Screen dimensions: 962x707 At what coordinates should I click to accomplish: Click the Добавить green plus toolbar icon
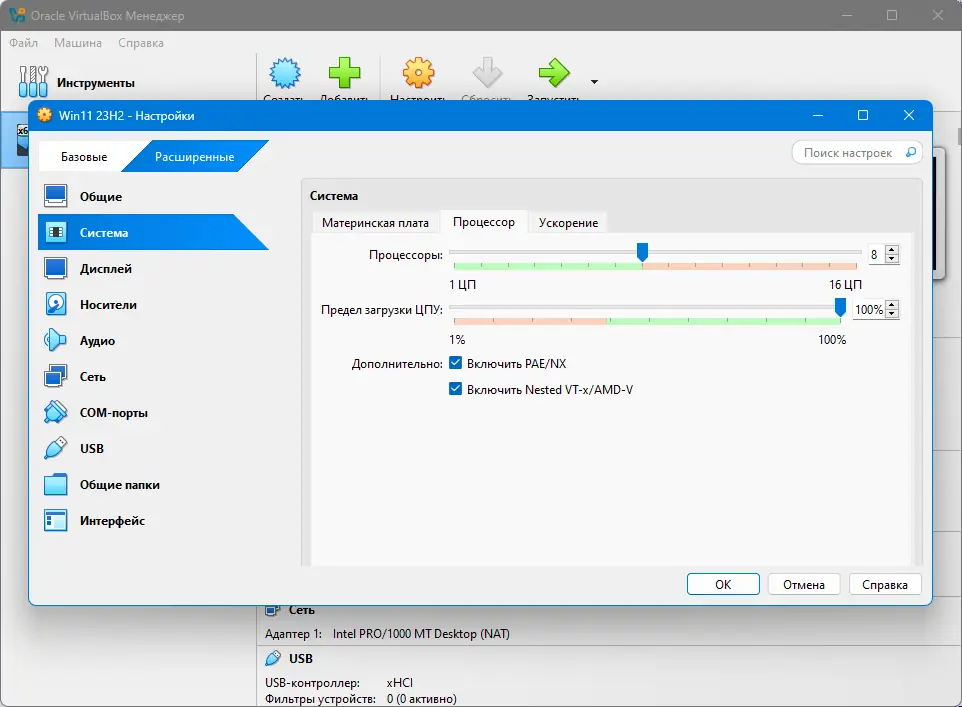[x=344, y=73]
